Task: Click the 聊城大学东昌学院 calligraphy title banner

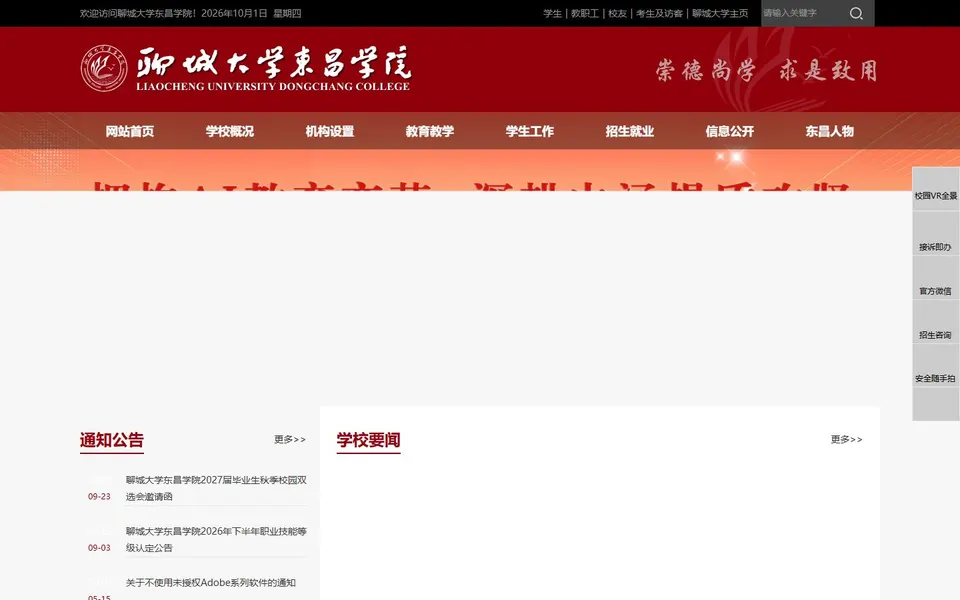Action: pos(274,69)
